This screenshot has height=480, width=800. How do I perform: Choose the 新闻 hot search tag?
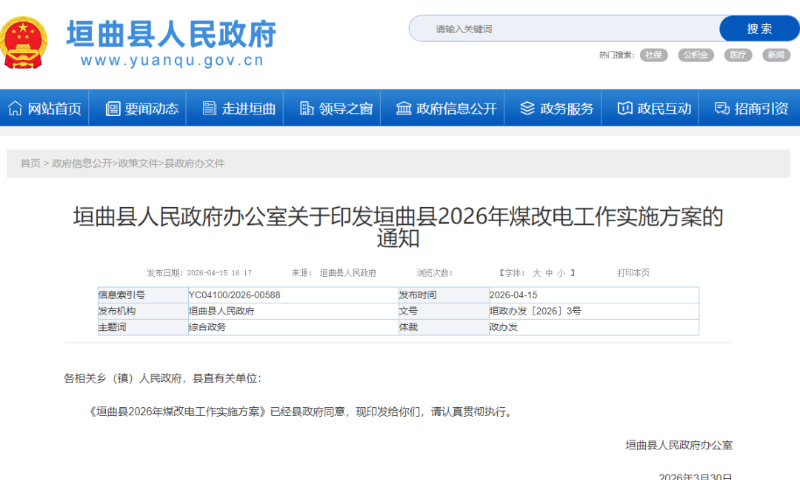tap(776, 55)
